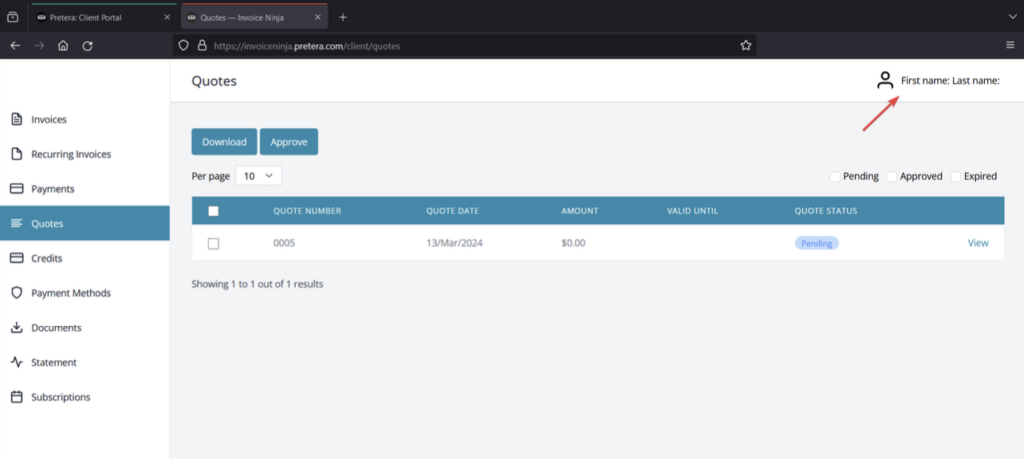Sort by Quote Status column header
The width and height of the screenshot is (1024, 459).
(x=825, y=211)
